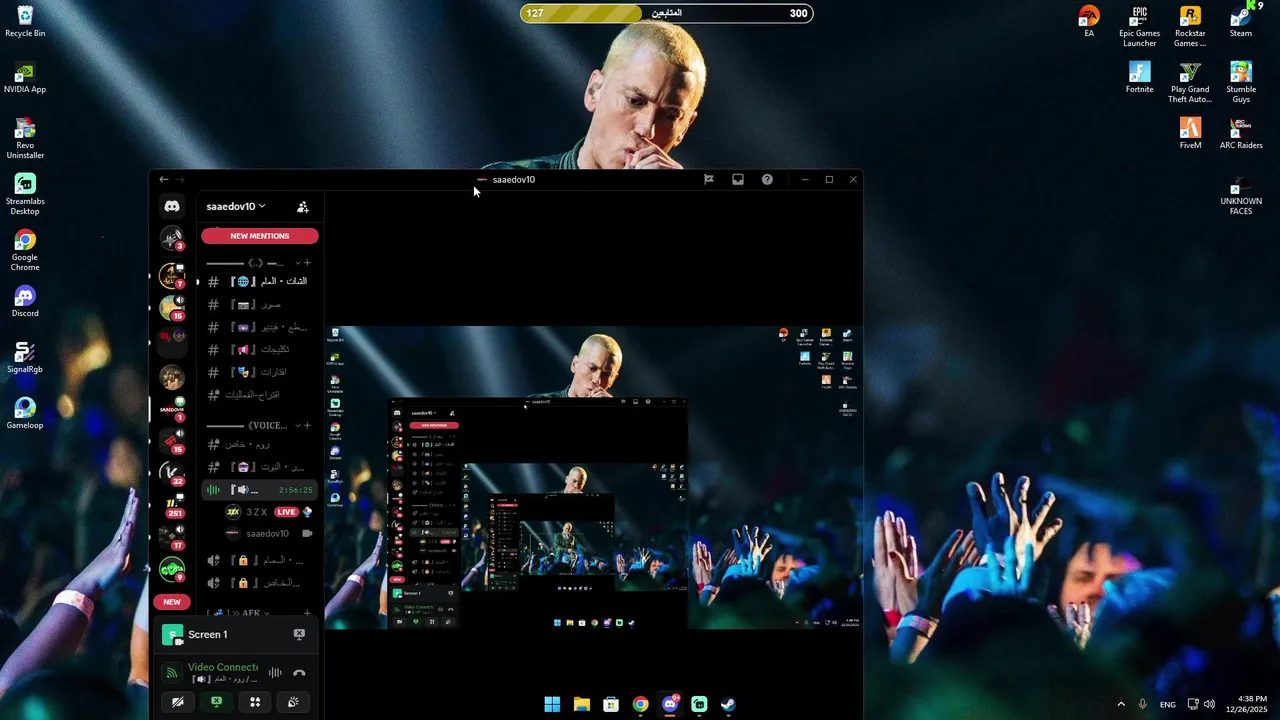This screenshot has height=720, width=1280.
Task: Select user 3 Z X with LIVE badge
Action: 268,512
